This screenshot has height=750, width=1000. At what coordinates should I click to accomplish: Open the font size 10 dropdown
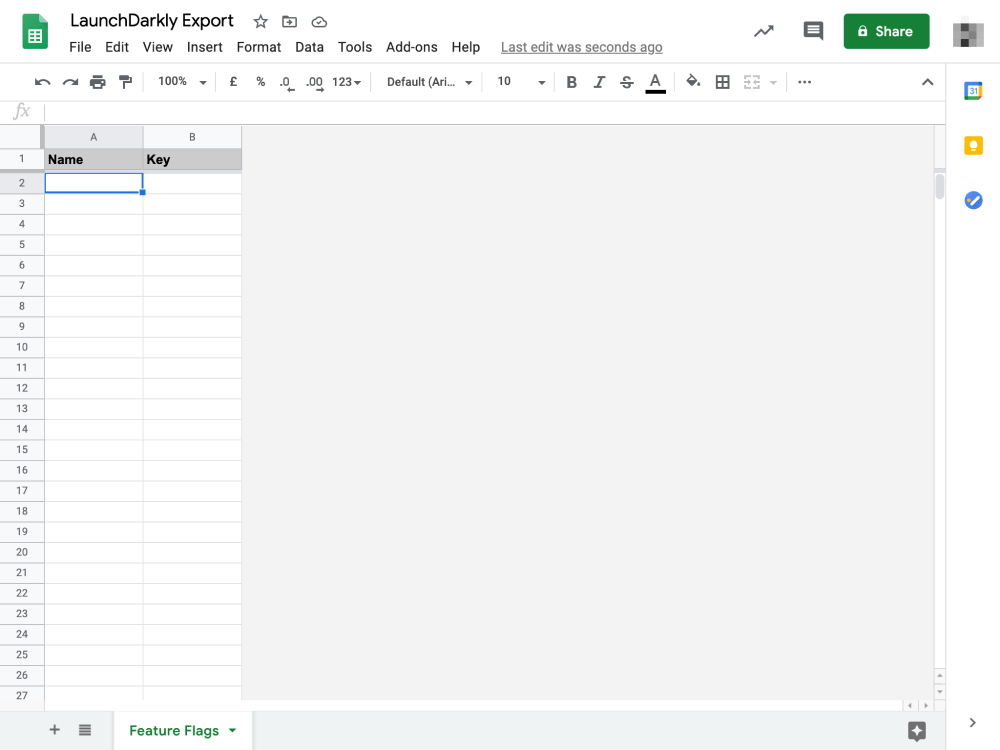(x=521, y=82)
